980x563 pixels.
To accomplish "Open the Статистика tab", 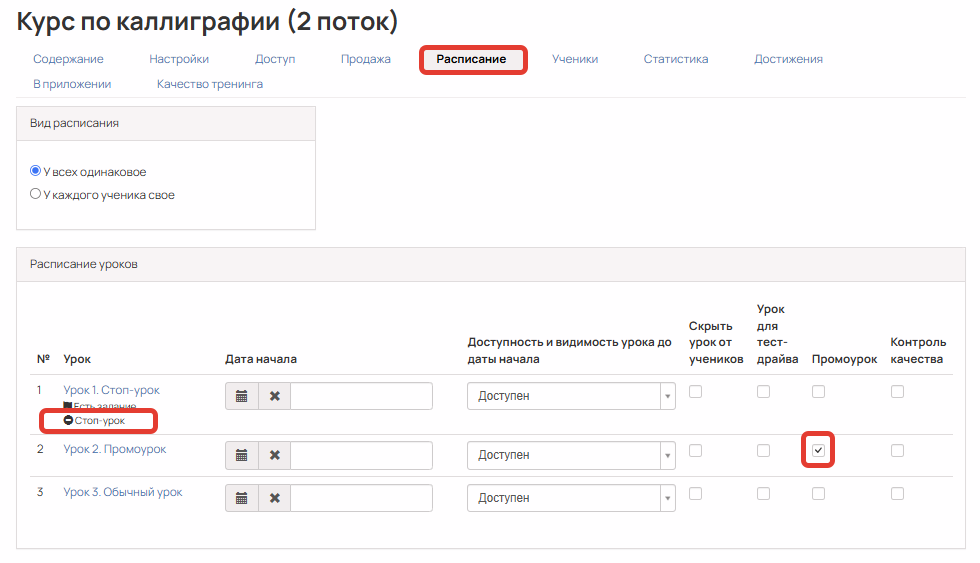I will coord(676,59).
